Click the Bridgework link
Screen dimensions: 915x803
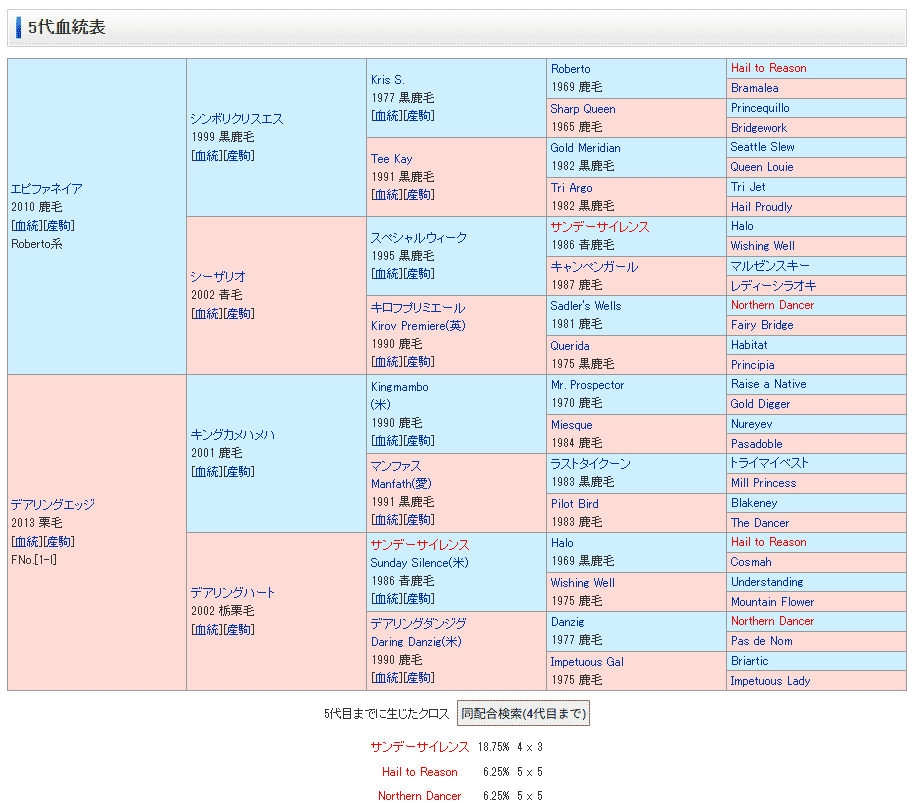tap(759, 128)
